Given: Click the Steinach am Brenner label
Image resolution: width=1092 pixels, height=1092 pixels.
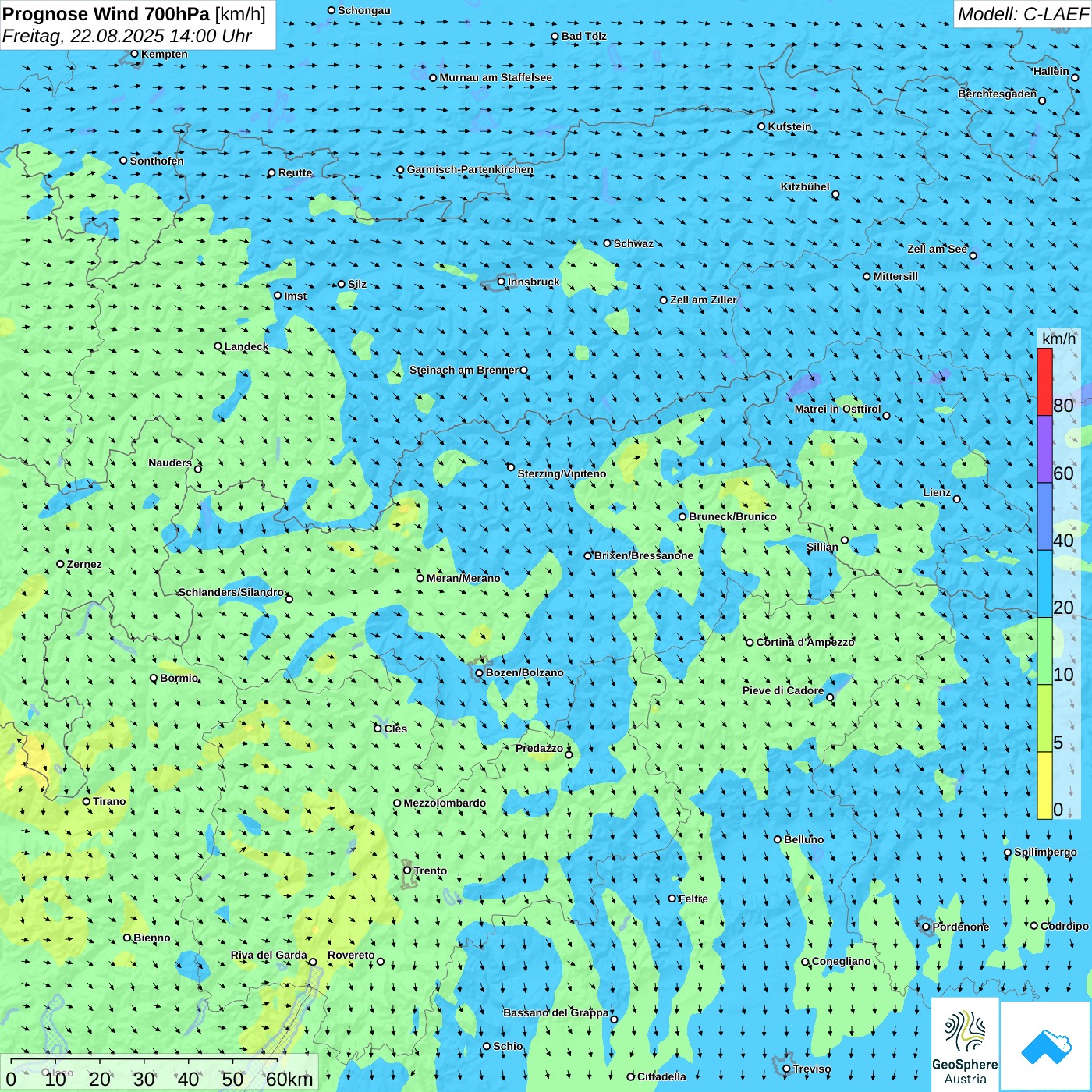Looking at the screenshot, I should coord(464,370).
